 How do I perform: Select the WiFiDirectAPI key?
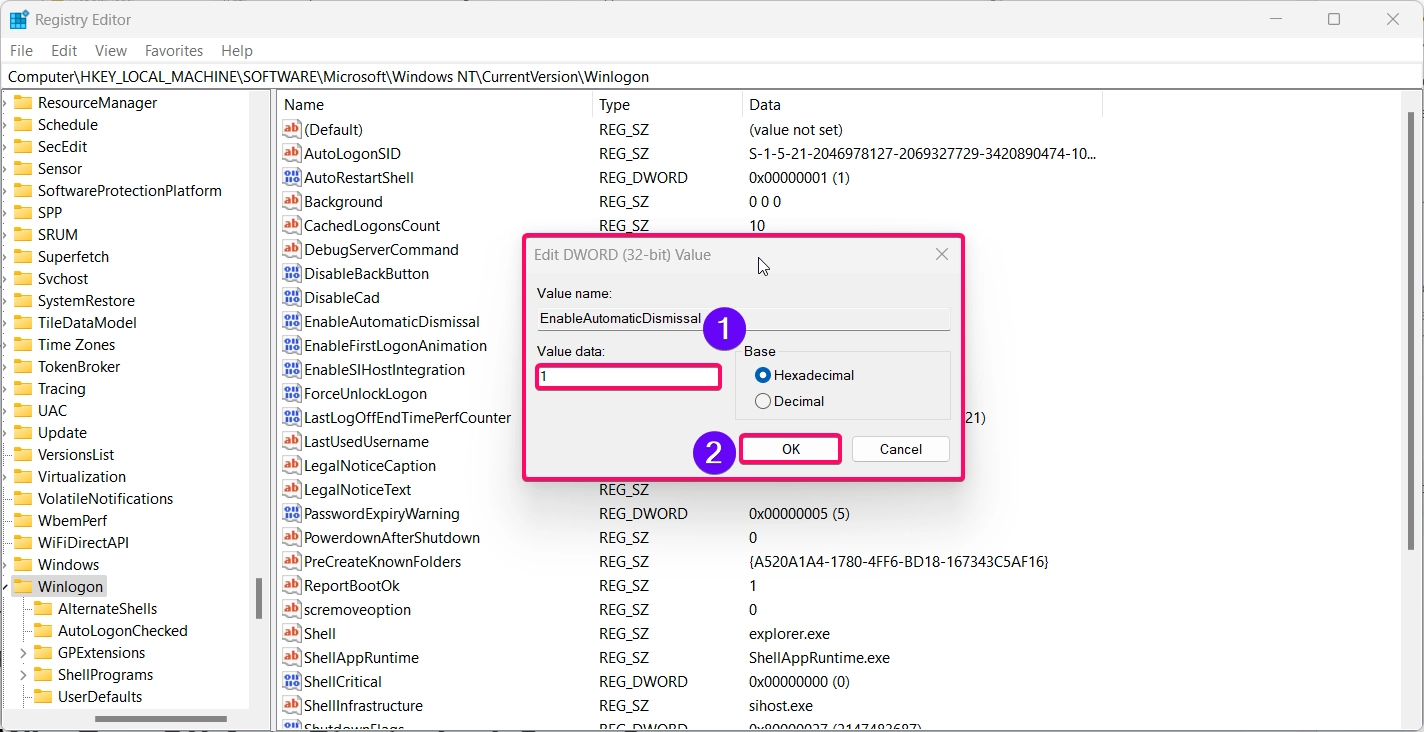pos(83,543)
